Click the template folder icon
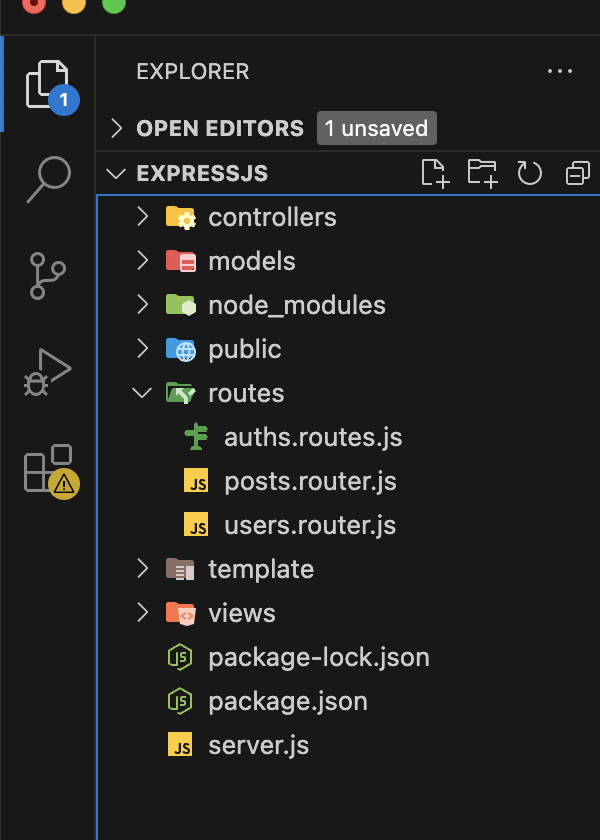Viewport: 600px width, 840px height. pos(181,569)
